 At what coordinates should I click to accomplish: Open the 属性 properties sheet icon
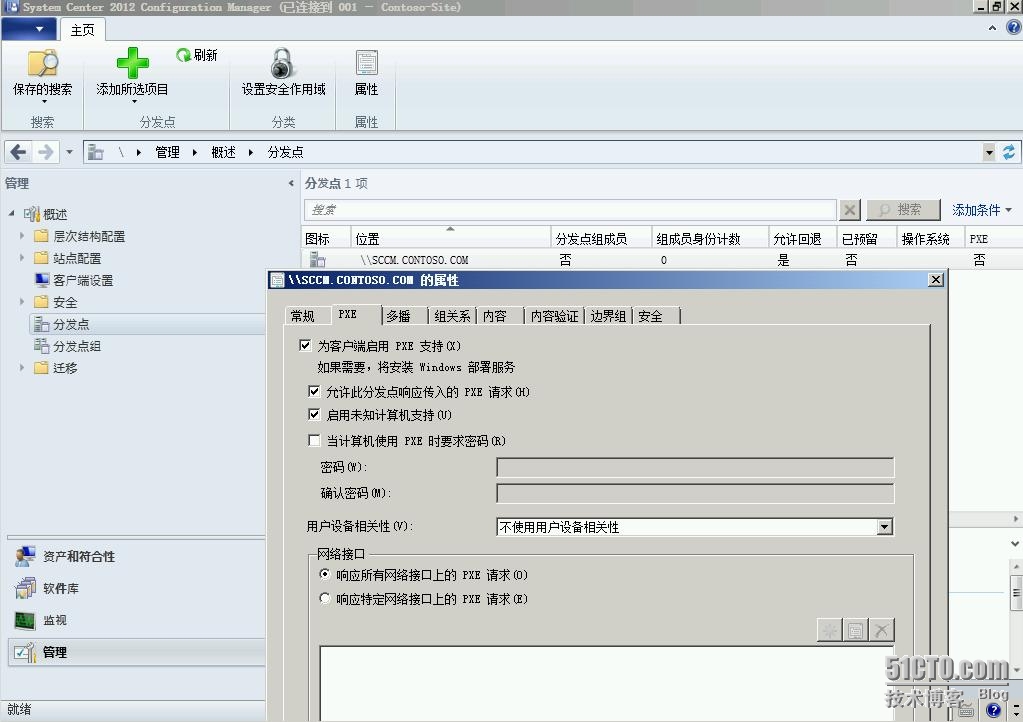(366, 63)
